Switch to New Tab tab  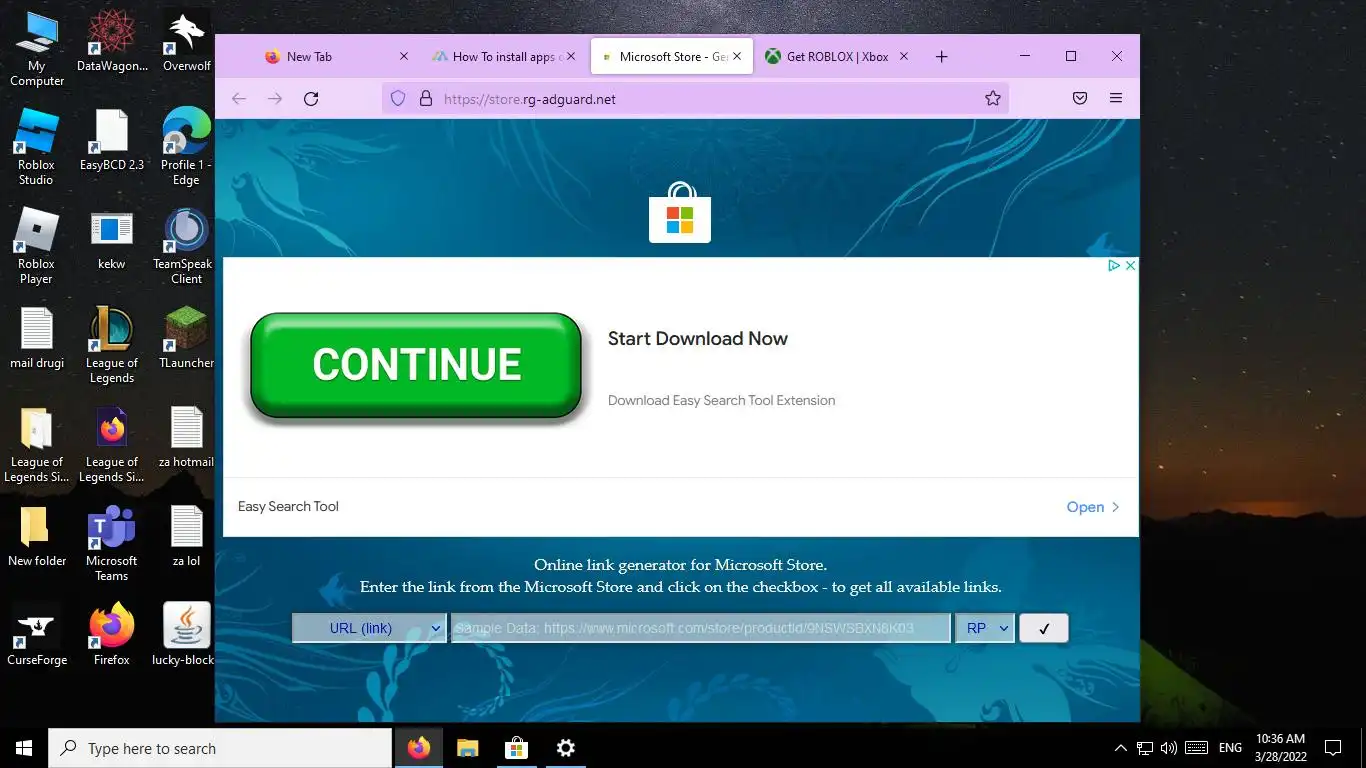308,57
